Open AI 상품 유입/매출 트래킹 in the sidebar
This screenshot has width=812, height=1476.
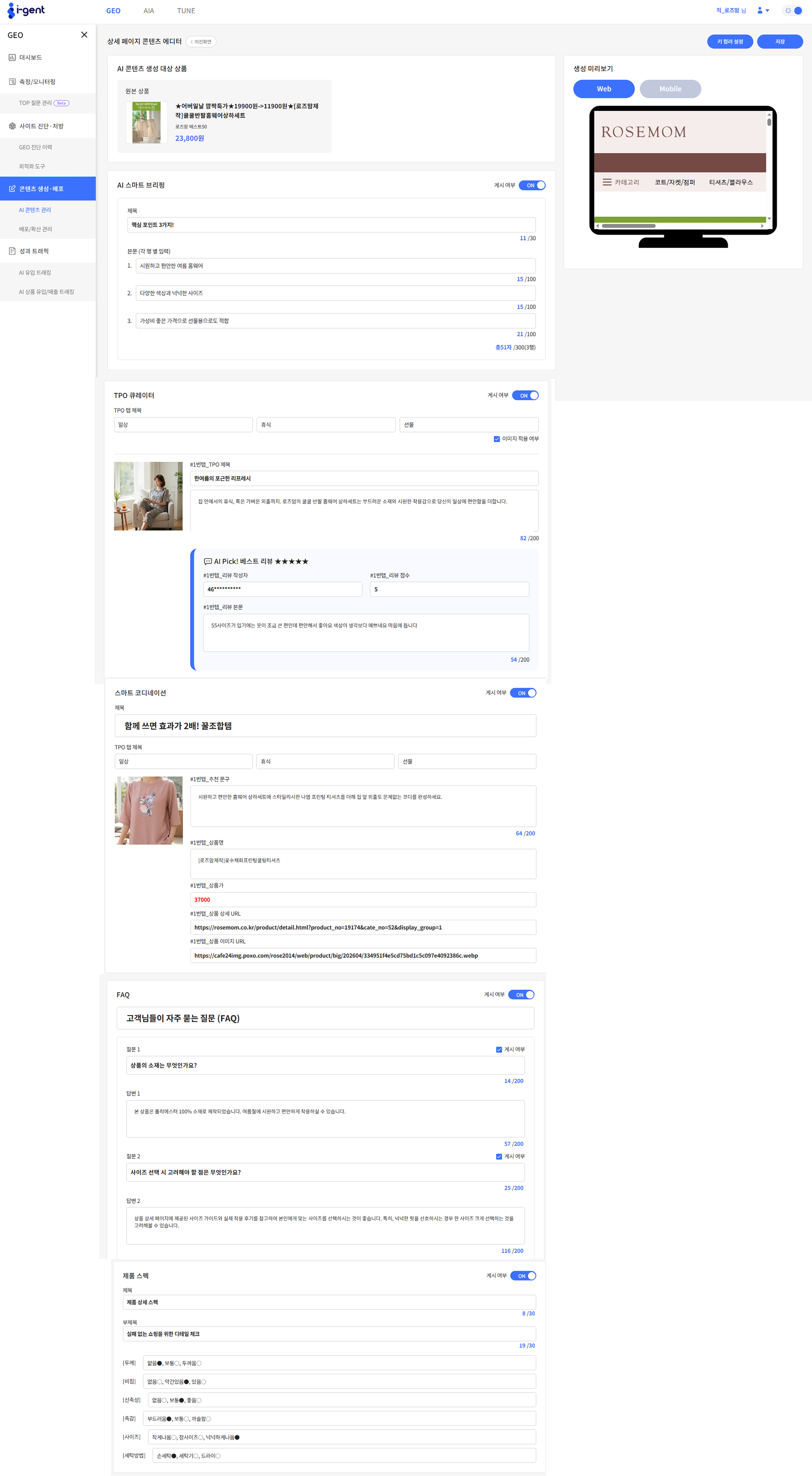(46, 292)
